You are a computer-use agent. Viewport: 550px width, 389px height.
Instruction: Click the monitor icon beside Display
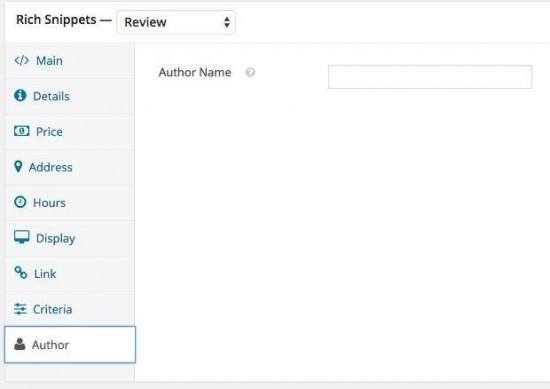(21, 237)
